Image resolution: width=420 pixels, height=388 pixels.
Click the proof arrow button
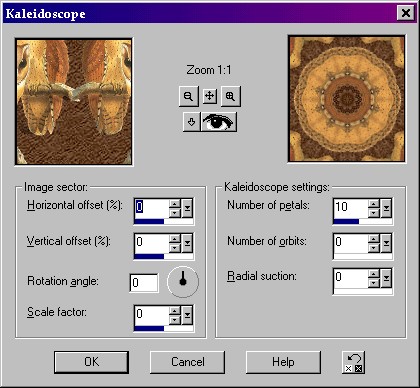[191, 122]
